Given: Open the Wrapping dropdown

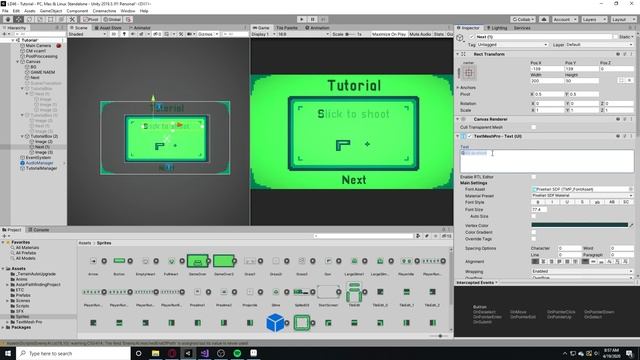Looking at the screenshot, I should coord(582,271).
